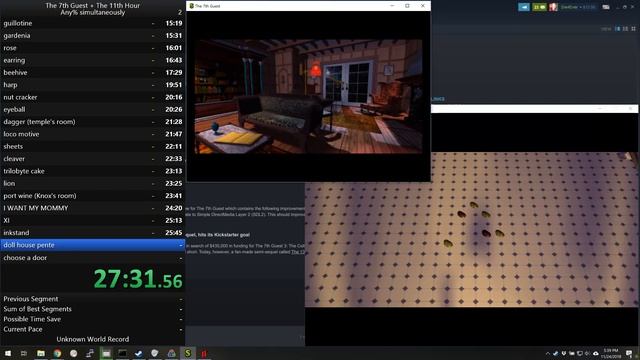Select the yellow S taskbar application icon
This screenshot has height=360, width=640.
pos(188,353)
